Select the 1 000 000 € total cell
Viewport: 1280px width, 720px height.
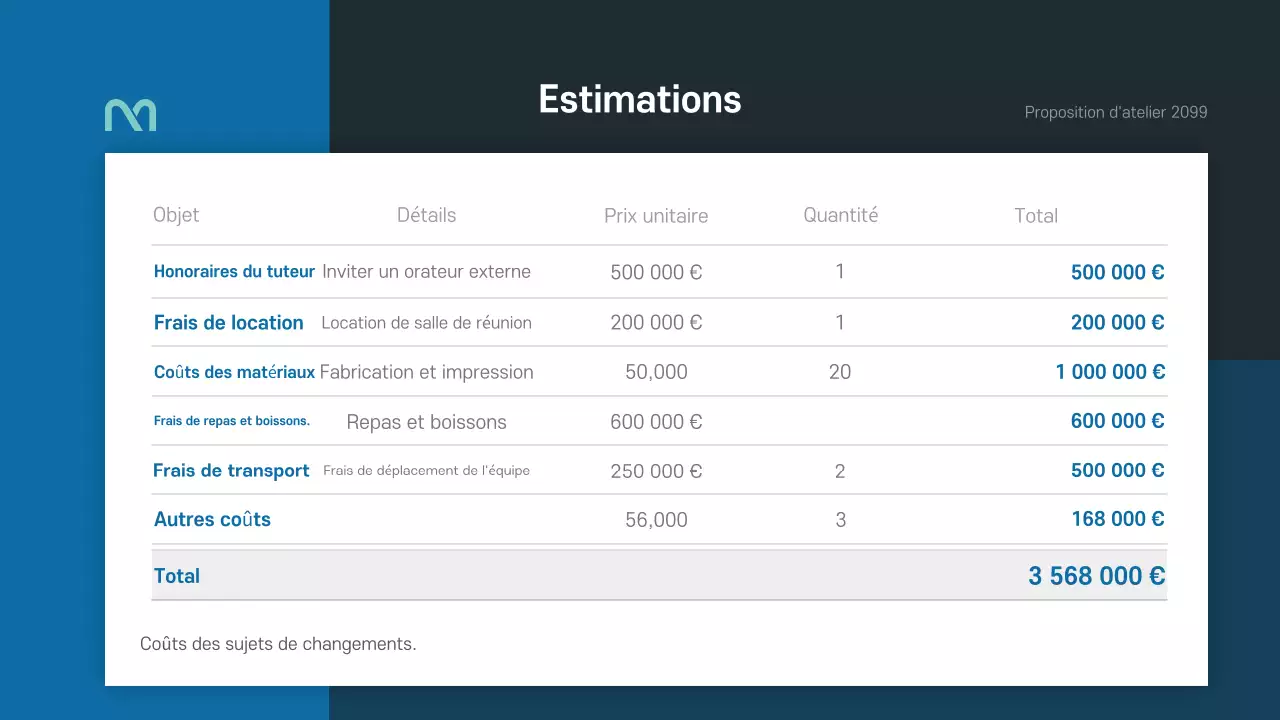point(1110,372)
